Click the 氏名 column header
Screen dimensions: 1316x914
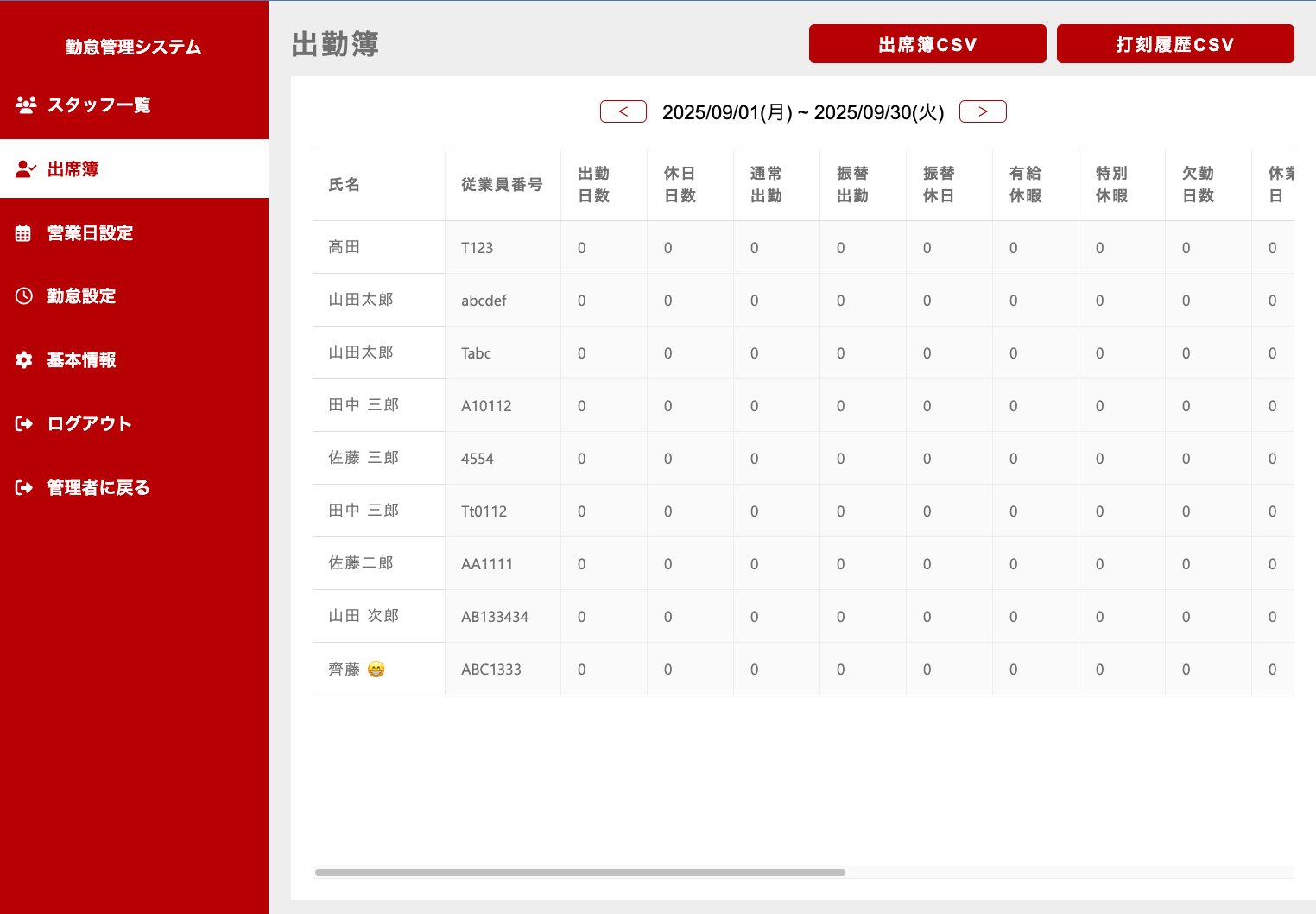point(344,185)
